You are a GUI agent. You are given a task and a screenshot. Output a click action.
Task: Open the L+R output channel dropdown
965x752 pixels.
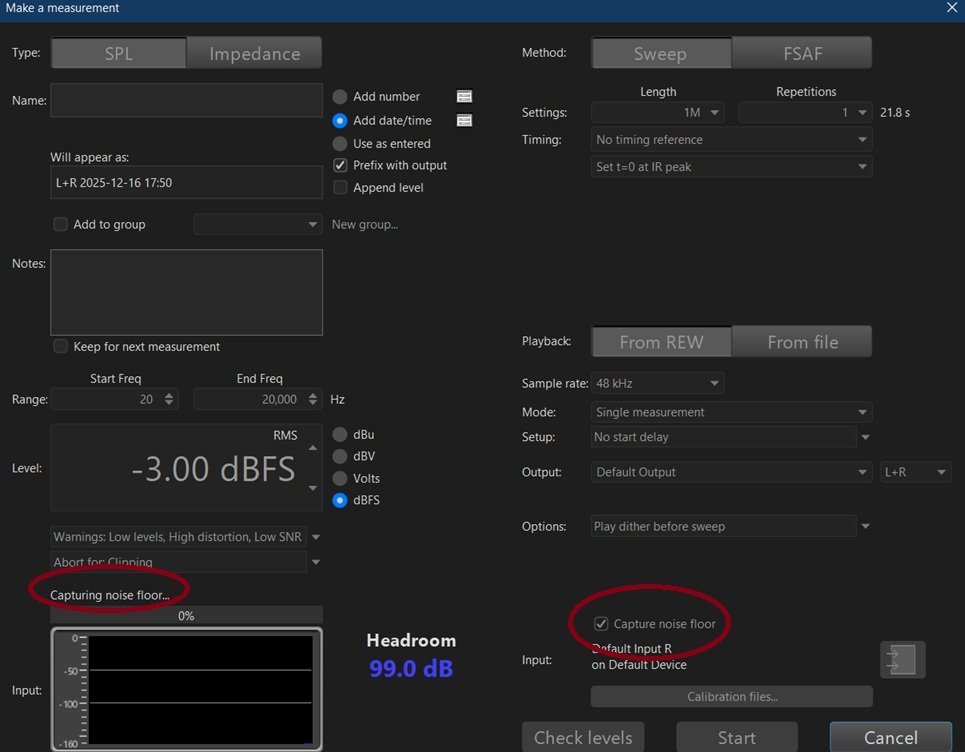coord(915,472)
